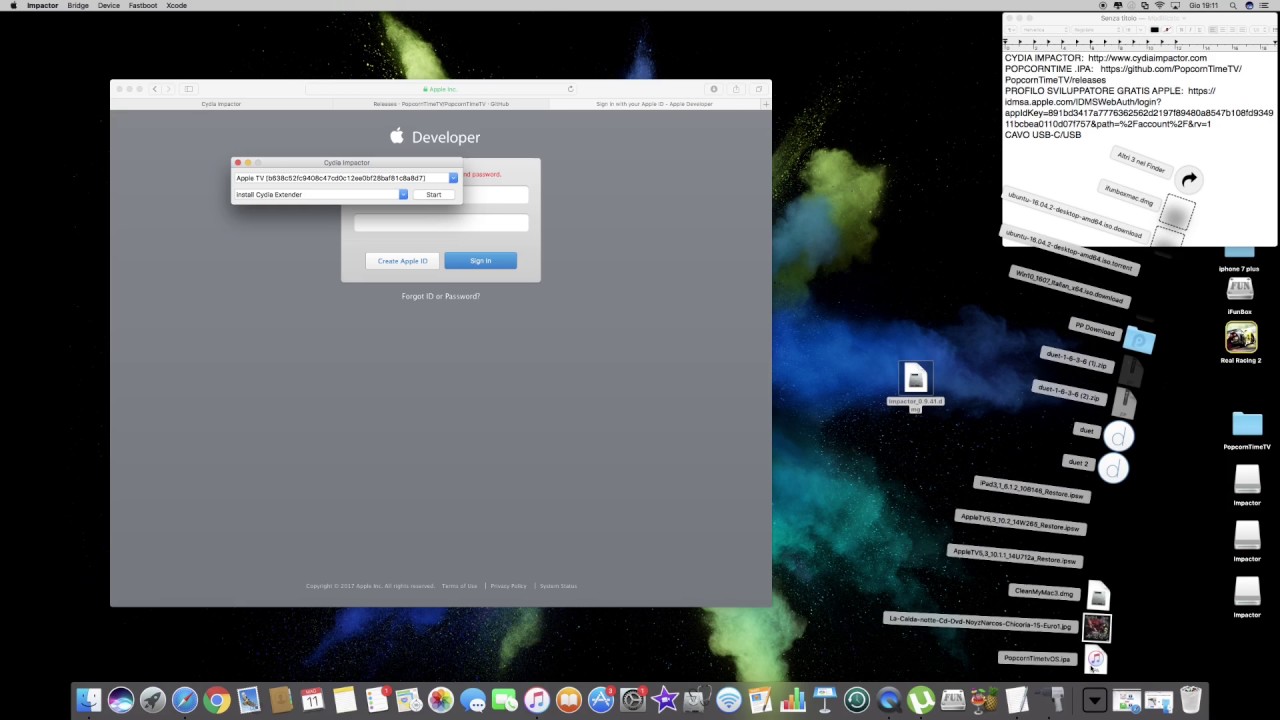
Task: Expand Apple TV device dropdown in Impactor
Action: click(453, 178)
